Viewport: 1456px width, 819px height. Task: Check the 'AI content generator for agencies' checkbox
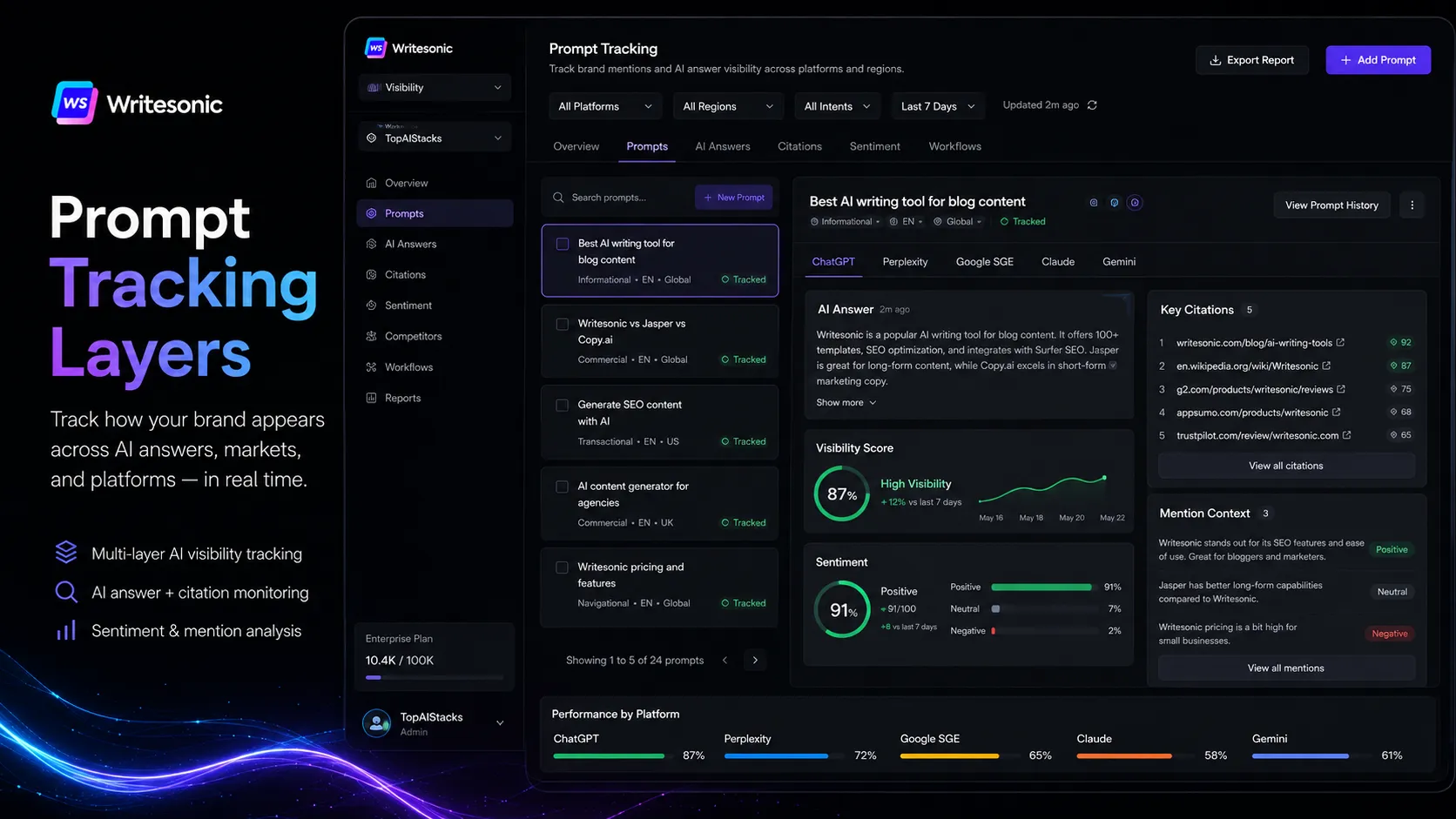[x=563, y=487]
